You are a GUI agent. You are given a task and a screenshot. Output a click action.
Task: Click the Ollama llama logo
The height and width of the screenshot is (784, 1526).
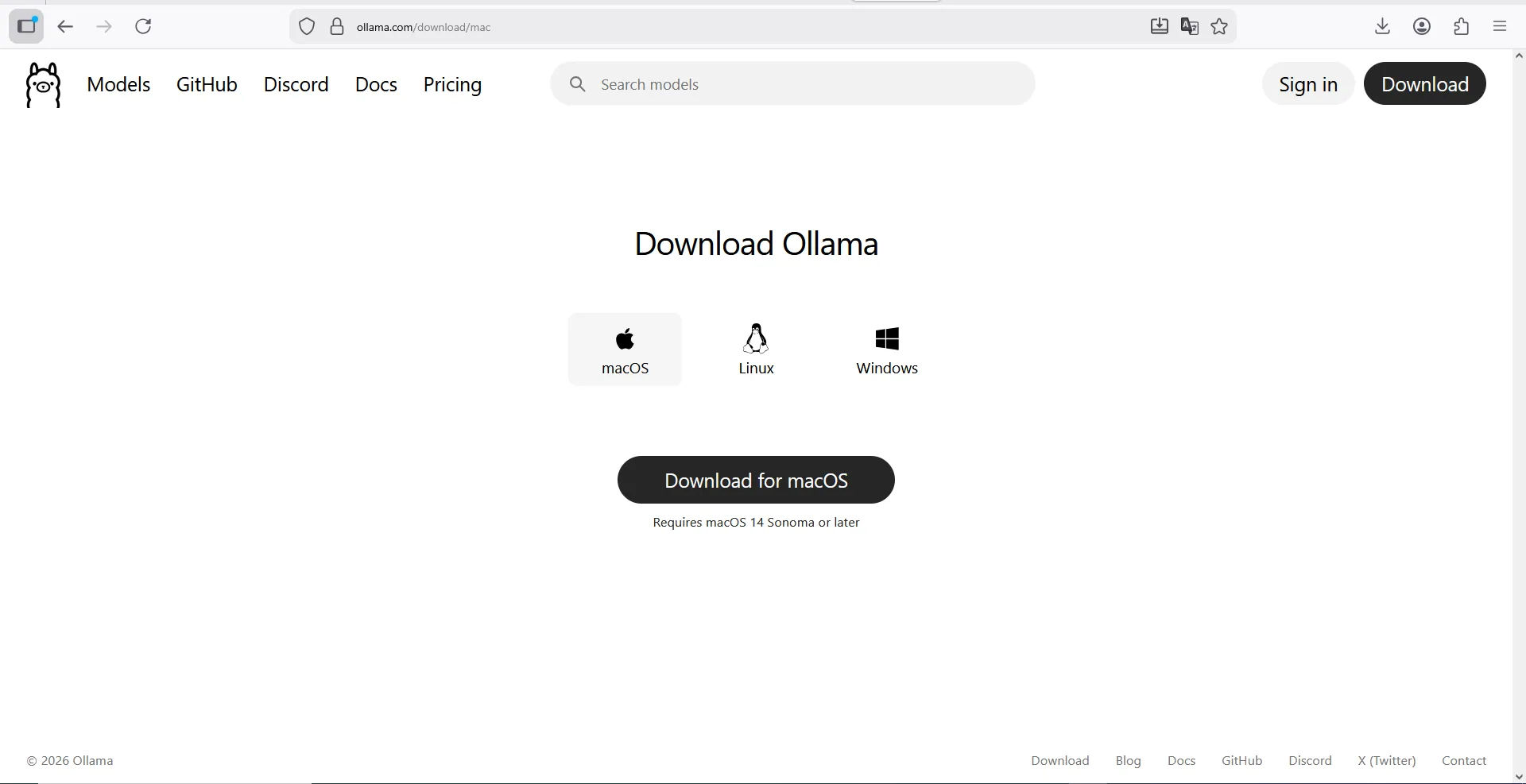[x=43, y=85]
